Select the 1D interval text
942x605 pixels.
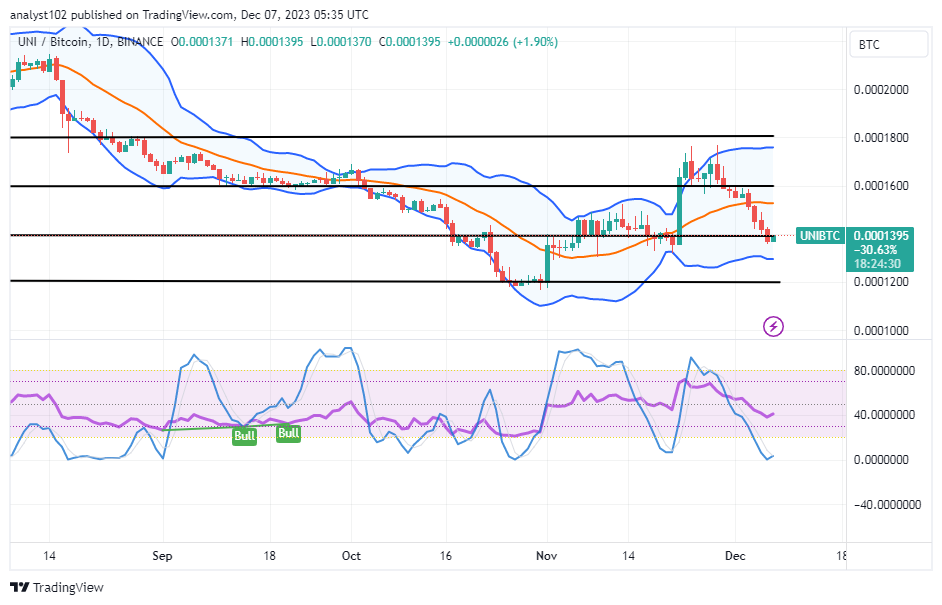tap(103, 42)
